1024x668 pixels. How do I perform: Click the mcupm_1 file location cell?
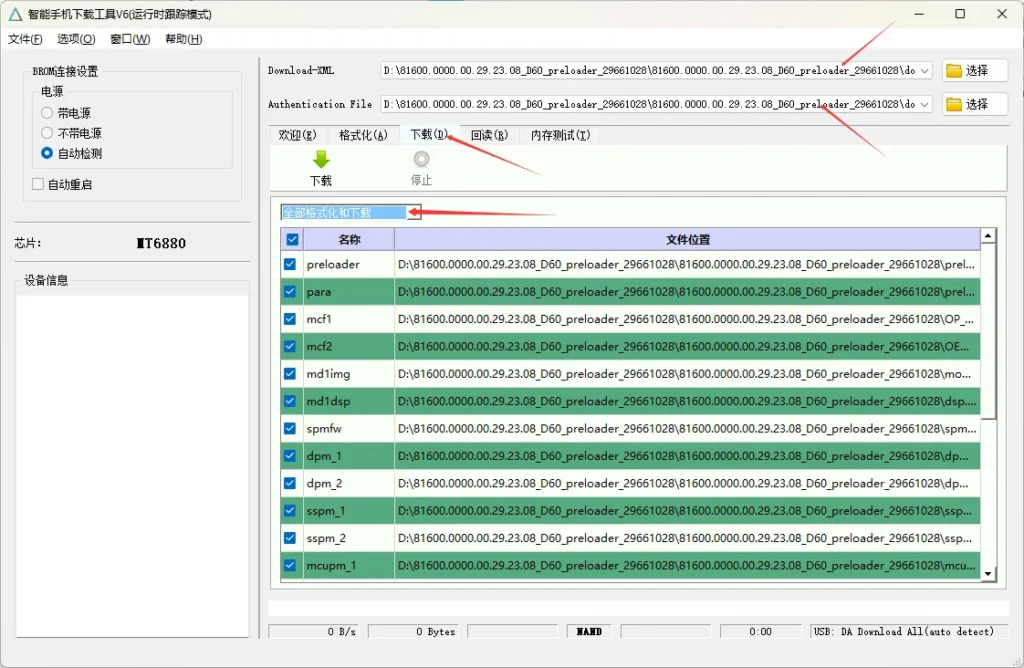[688, 566]
